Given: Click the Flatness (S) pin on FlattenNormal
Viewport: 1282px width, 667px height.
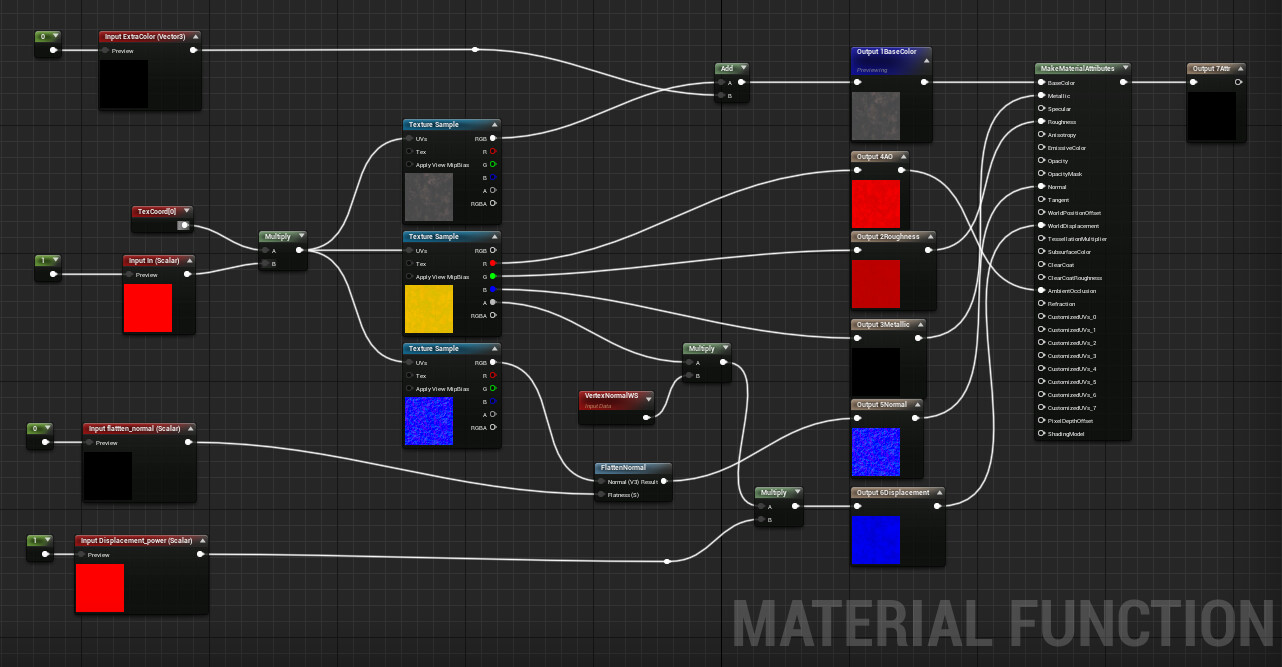Looking at the screenshot, I should [600, 494].
